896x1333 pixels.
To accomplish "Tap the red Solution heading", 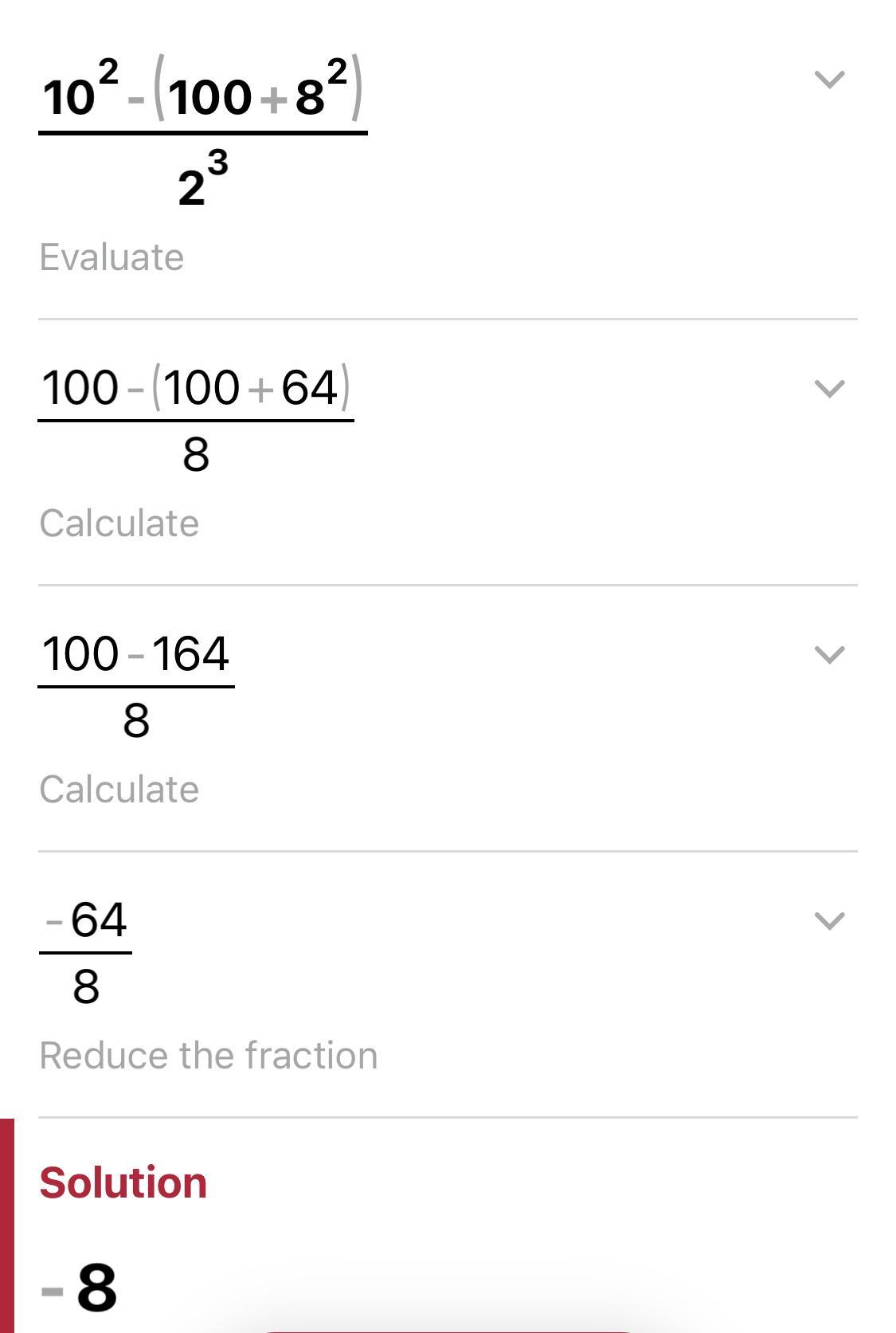I will [123, 1182].
